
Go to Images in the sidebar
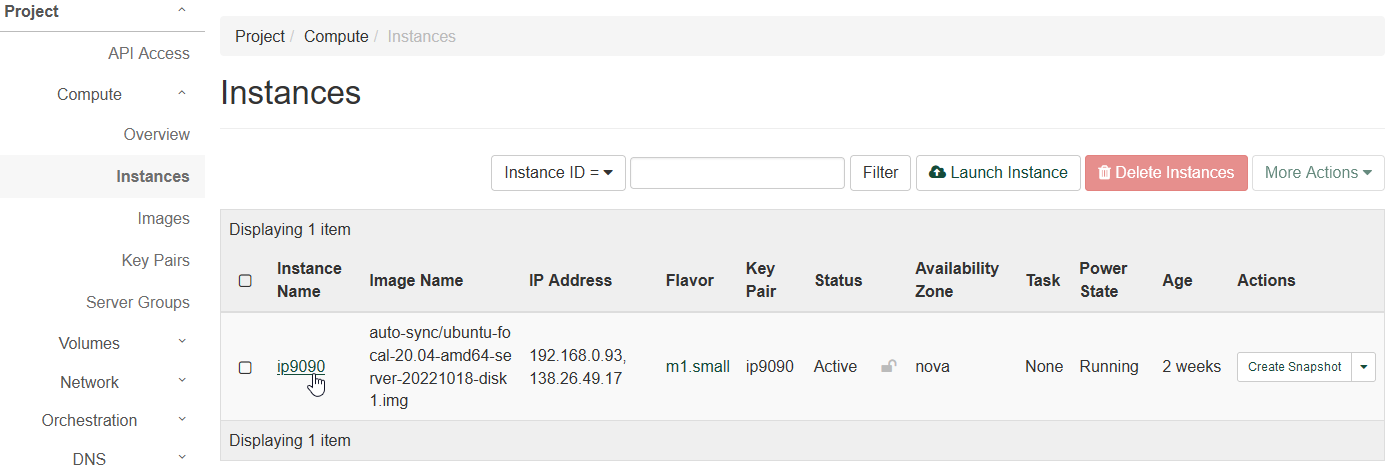point(163,218)
